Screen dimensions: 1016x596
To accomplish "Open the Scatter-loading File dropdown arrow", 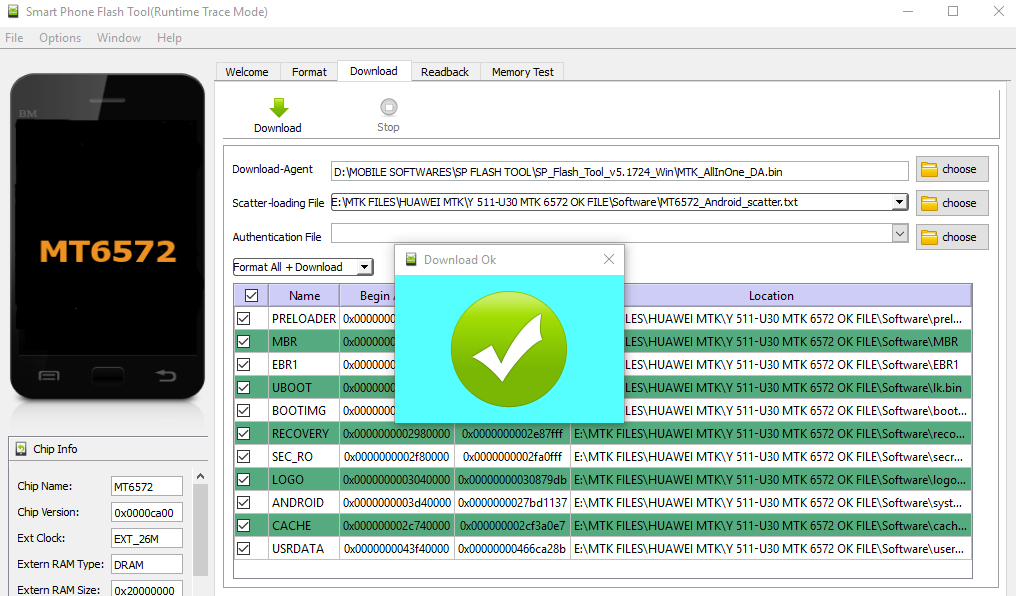I will pos(899,202).
